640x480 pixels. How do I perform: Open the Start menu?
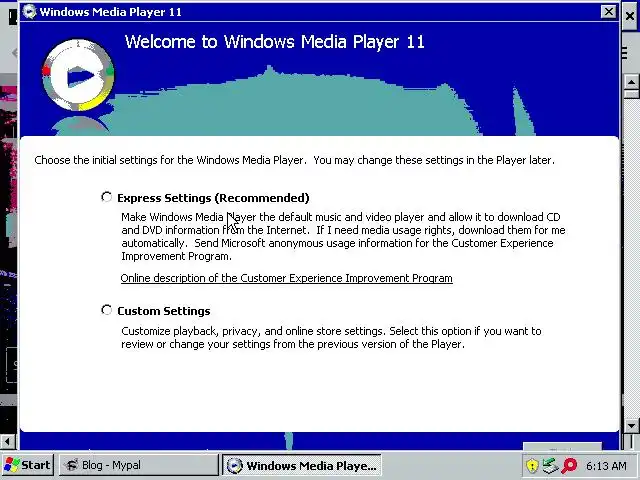coord(27,465)
